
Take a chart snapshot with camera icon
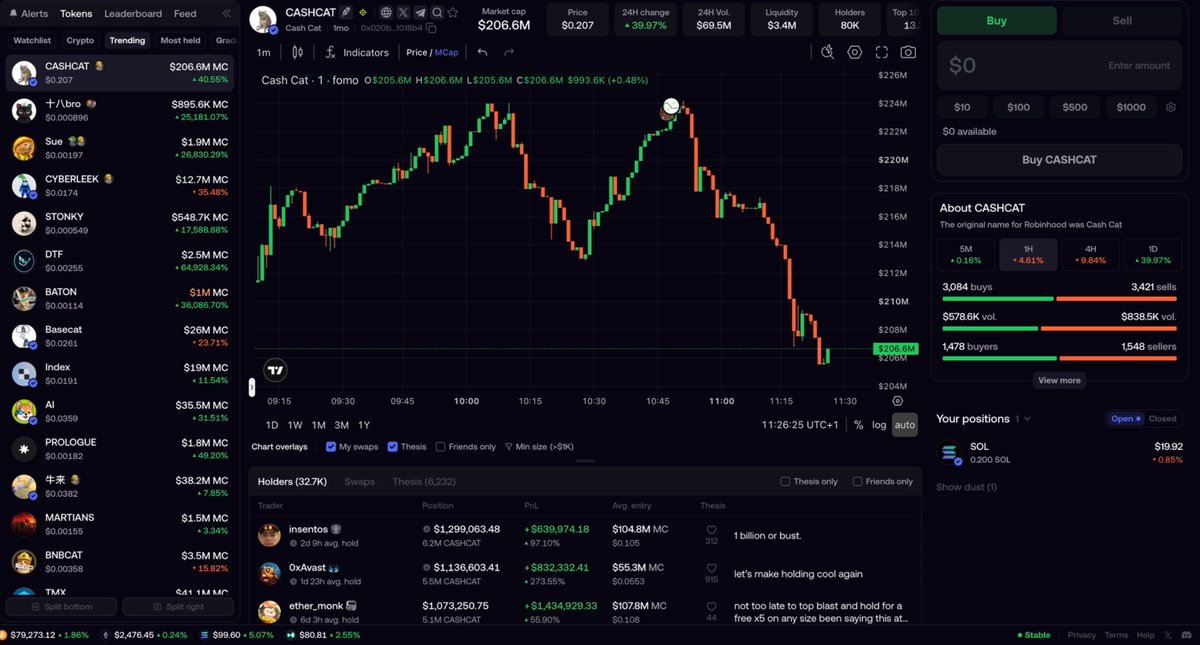pyautogui.click(x=908, y=52)
